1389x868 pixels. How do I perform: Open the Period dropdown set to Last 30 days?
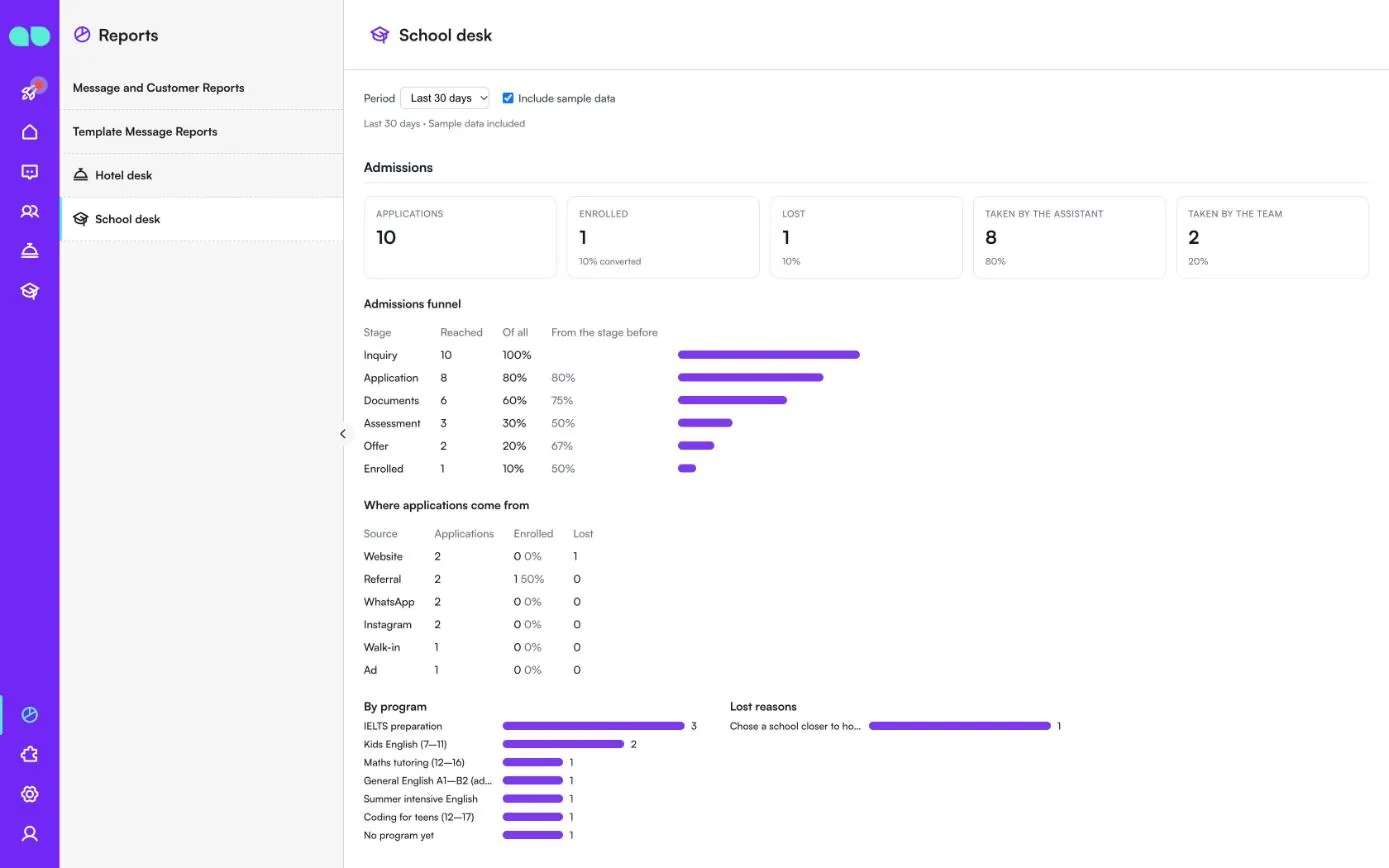tap(445, 98)
